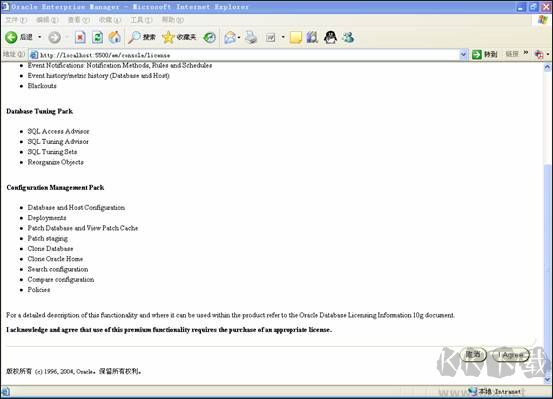This screenshot has width=553, height=399.
Task: Open the Back button history dropdown arrow
Action: (x=40, y=37)
